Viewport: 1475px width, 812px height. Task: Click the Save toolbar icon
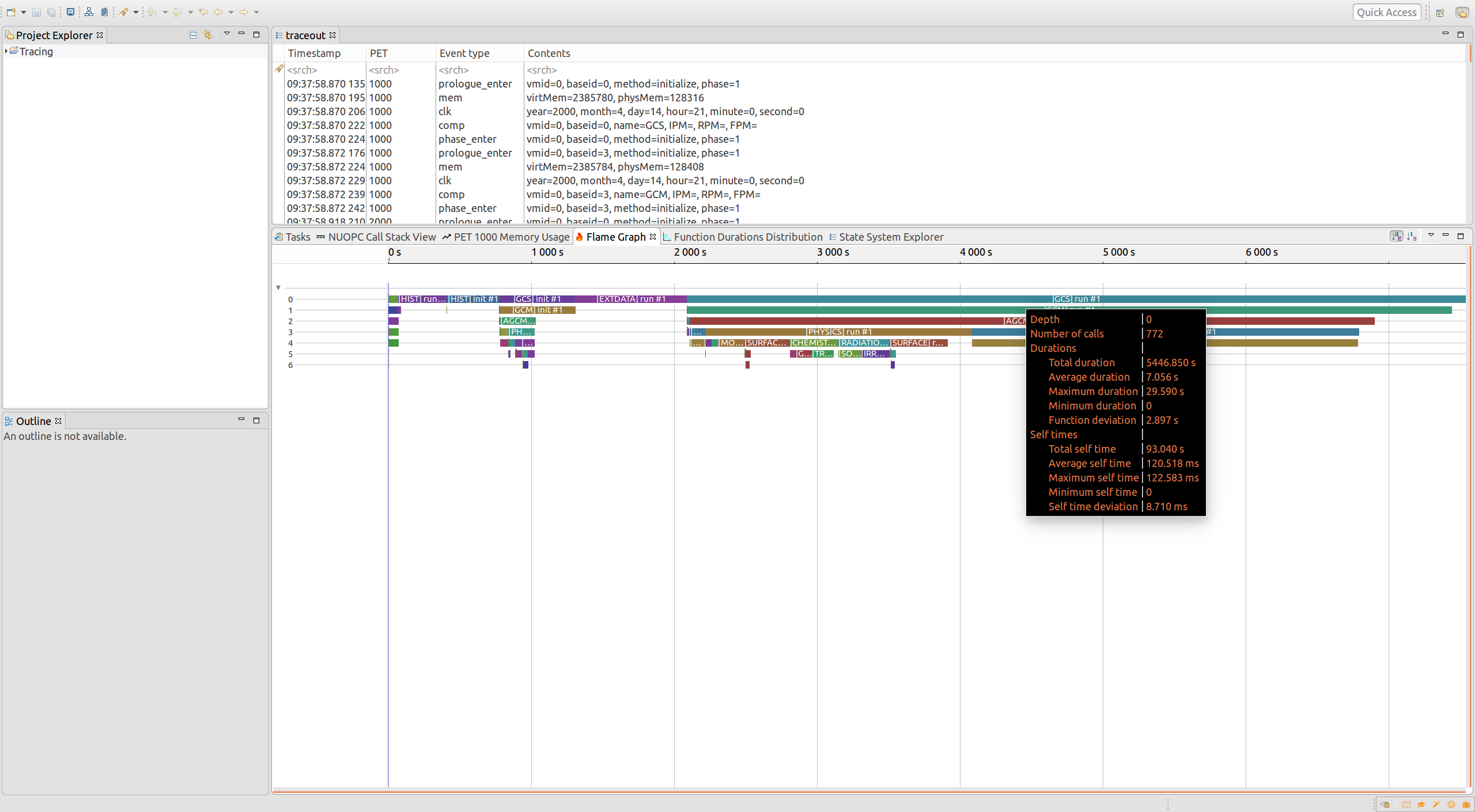point(36,12)
